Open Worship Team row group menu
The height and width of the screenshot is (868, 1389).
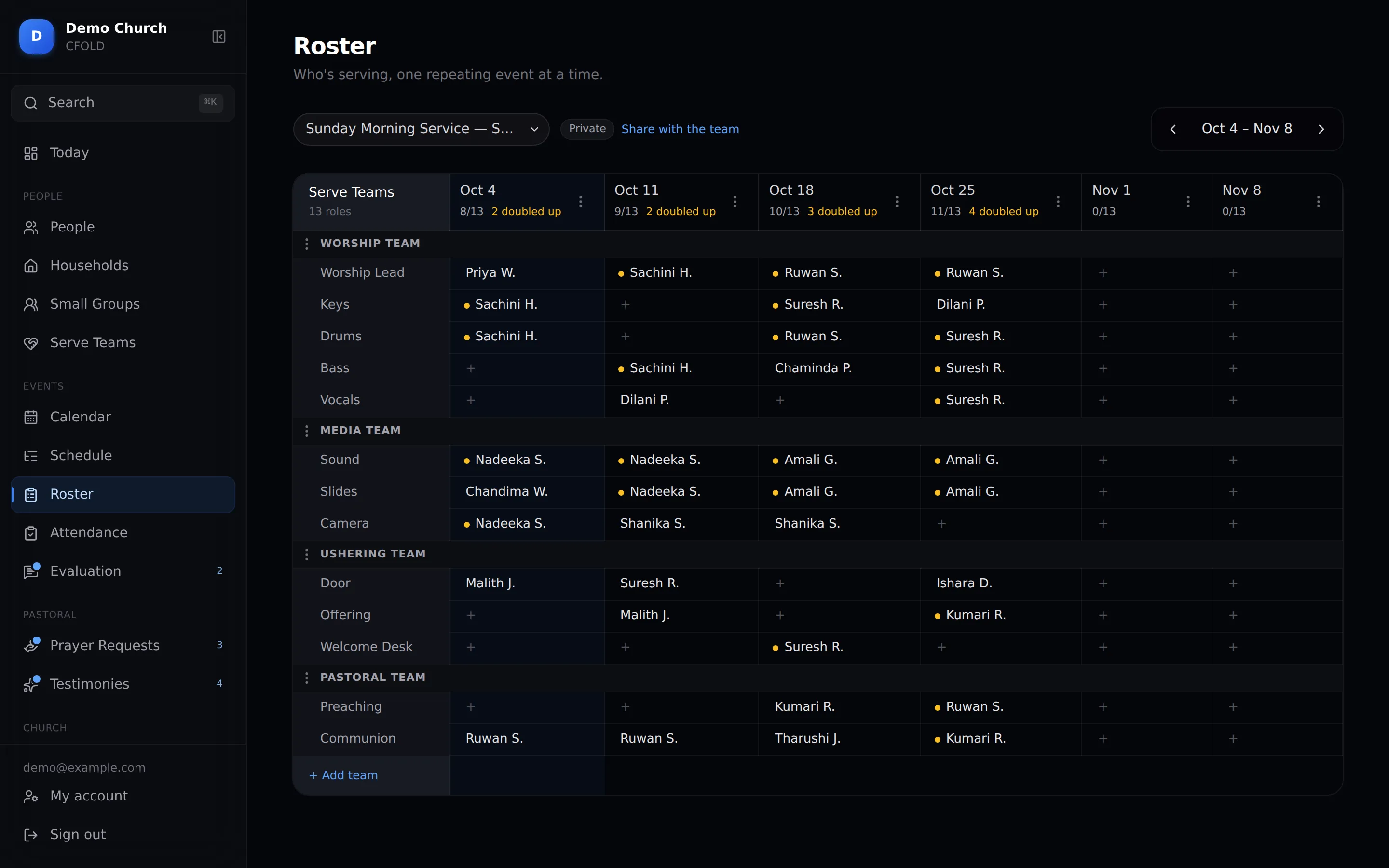click(x=307, y=244)
